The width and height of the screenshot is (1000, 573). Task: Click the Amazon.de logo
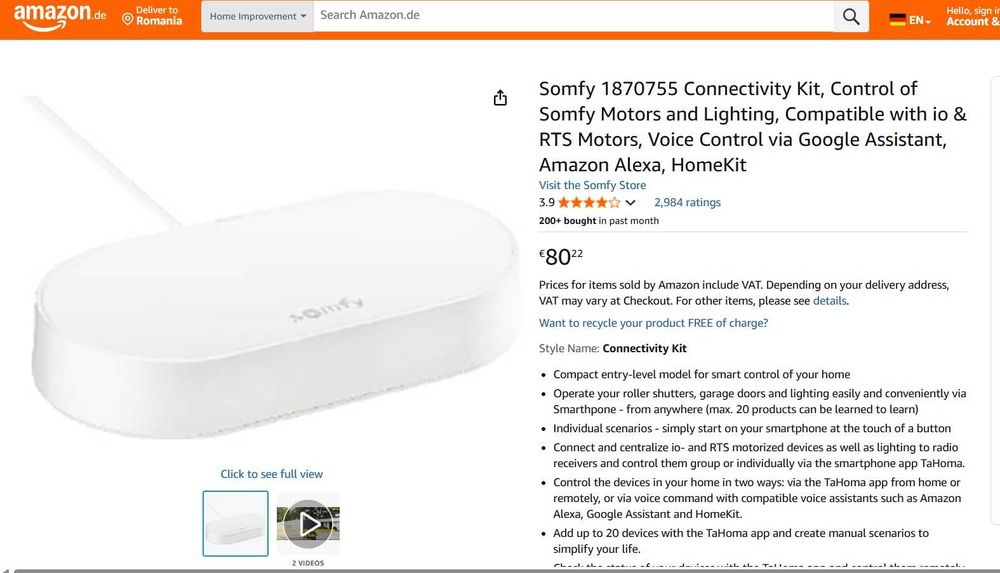pyautogui.click(x=60, y=17)
